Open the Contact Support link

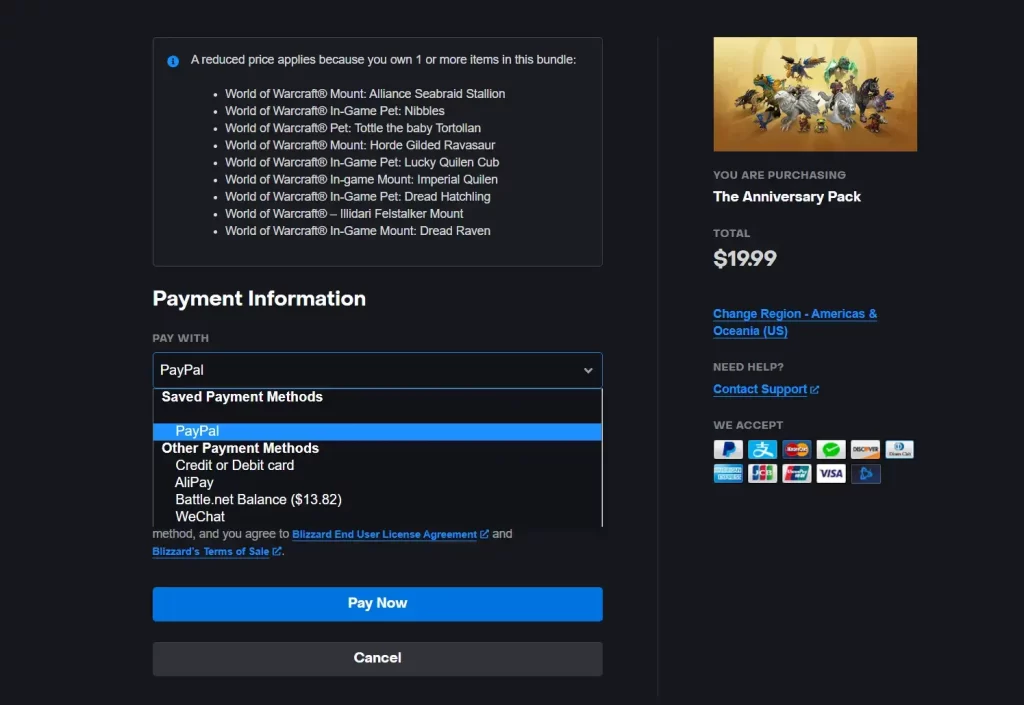760,389
